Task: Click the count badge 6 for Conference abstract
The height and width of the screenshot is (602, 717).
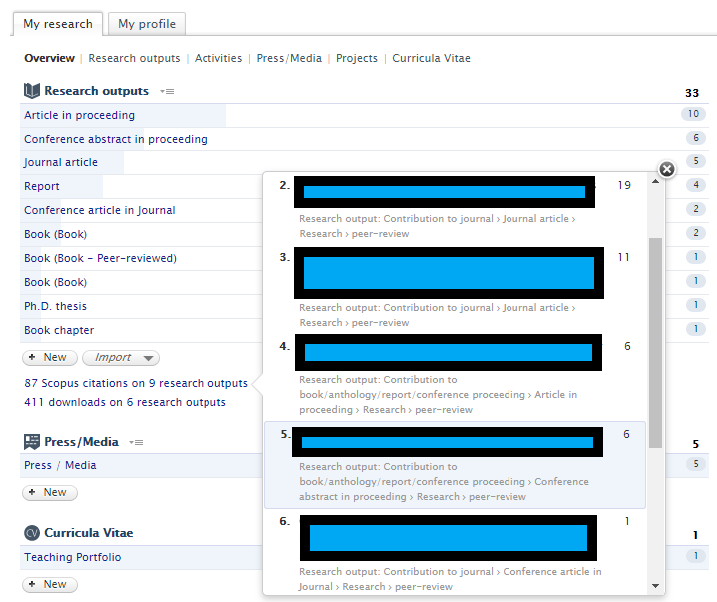Action: pyautogui.click(x=696, y=138)
